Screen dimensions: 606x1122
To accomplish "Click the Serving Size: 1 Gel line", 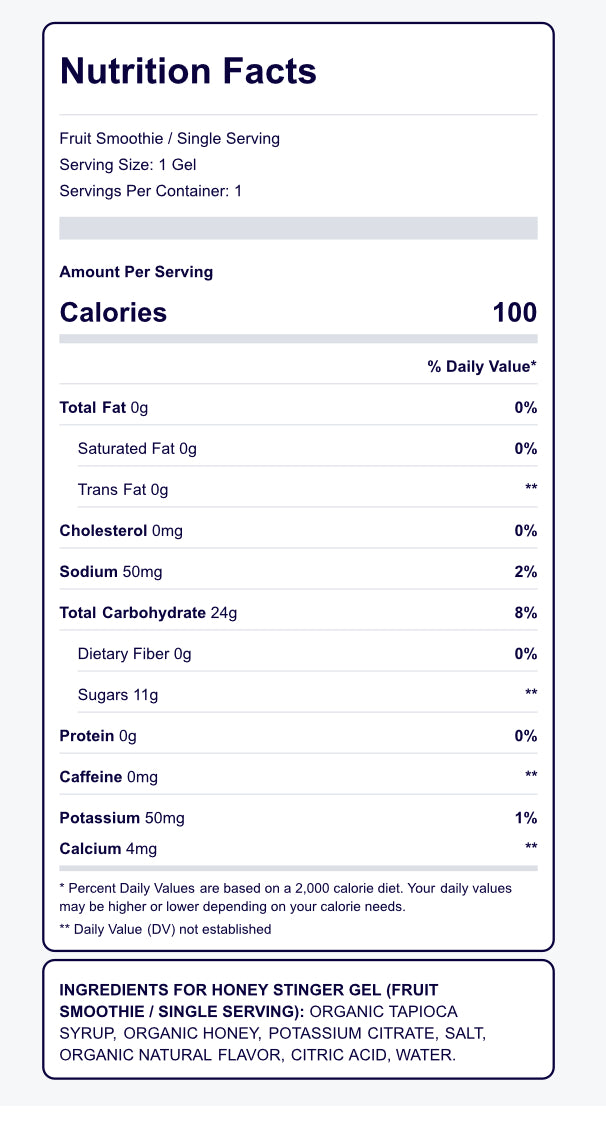I will coord(128,164).
